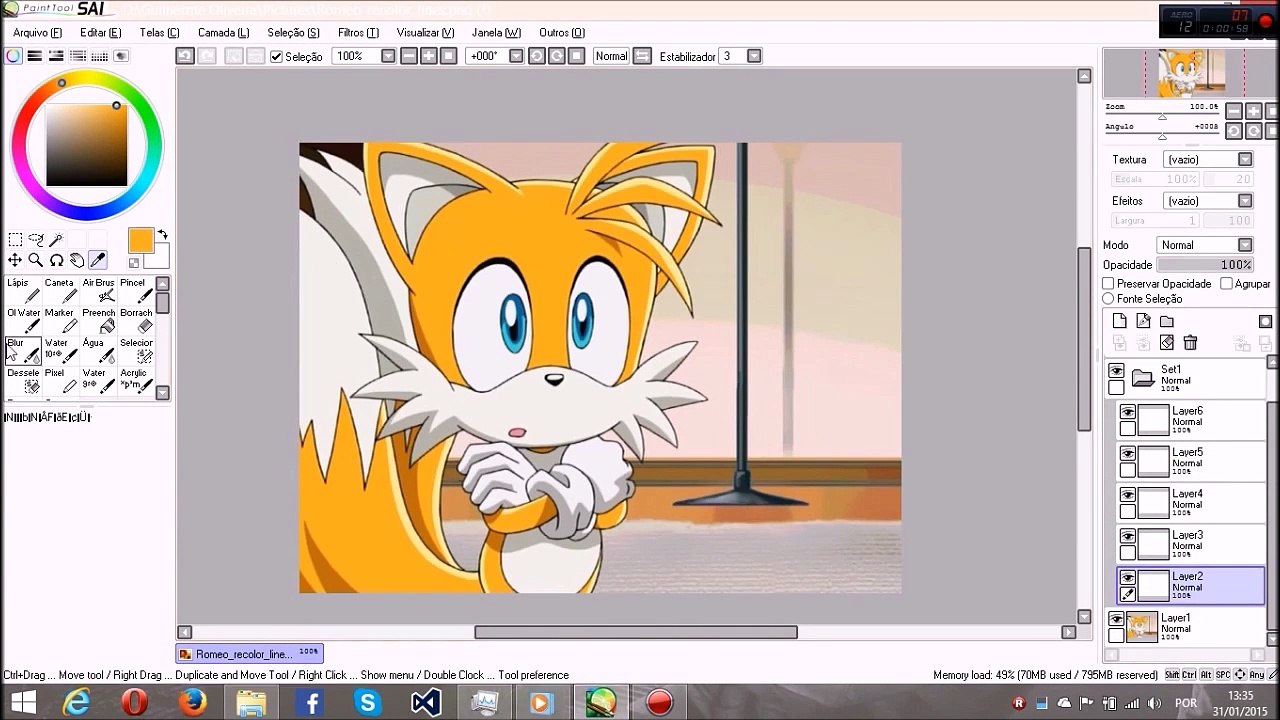Viewport: 1280px width, 720px height.
Task: Adjust the Opacidade slider
Action: [x=1205, y=265]
